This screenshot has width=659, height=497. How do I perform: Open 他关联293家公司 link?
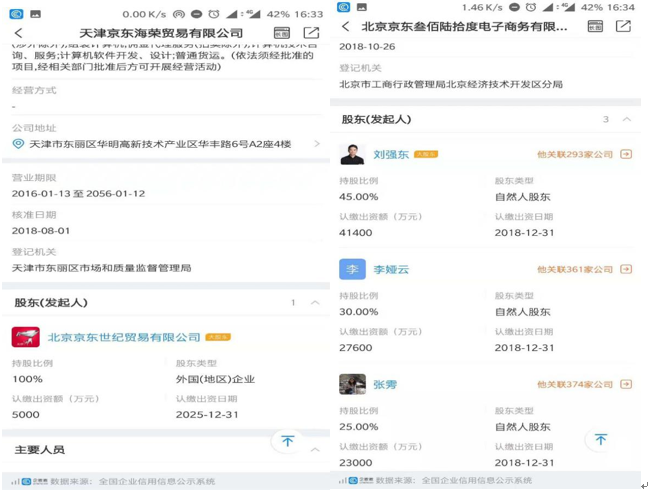(575, 155)
